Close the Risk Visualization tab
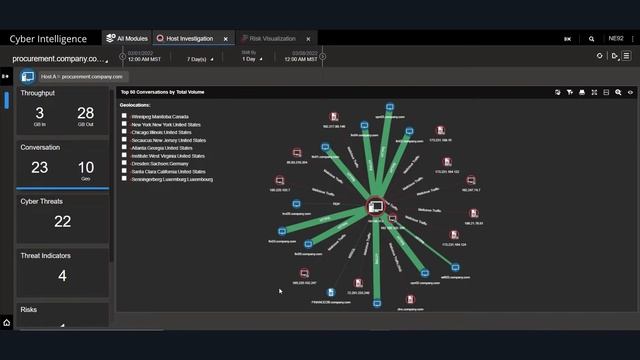 click(x=308, y=39)
